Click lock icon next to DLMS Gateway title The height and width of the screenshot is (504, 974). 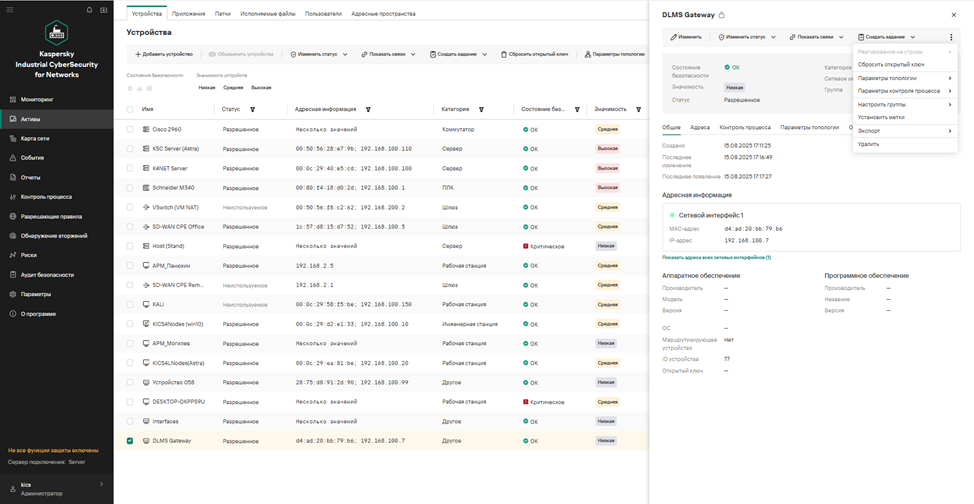click(722, 14)
